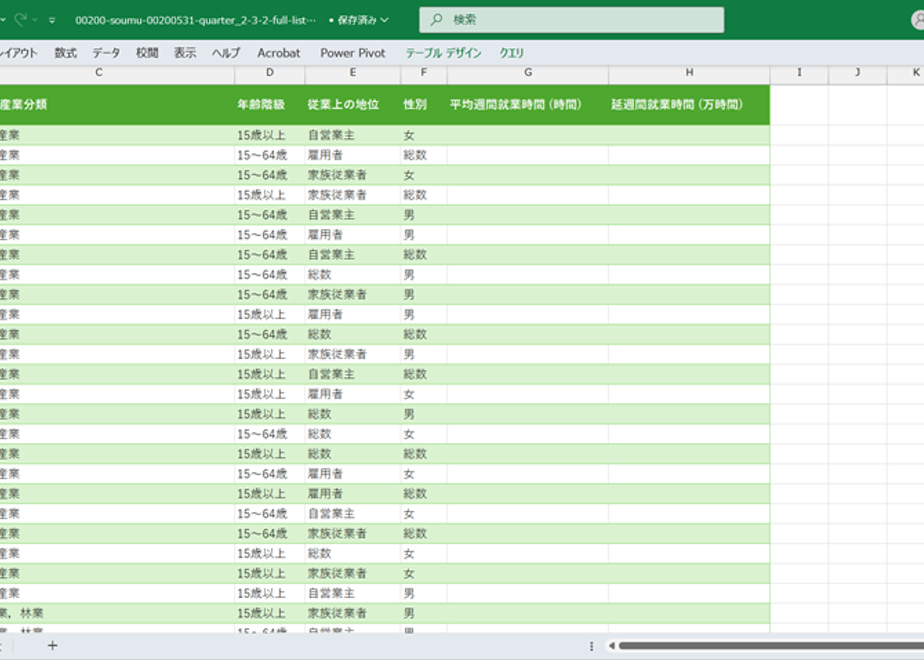Open the Redo history dropdown arrow
Image resolution: width=924 pixels, height=660 pixels.
pos(35,20)
